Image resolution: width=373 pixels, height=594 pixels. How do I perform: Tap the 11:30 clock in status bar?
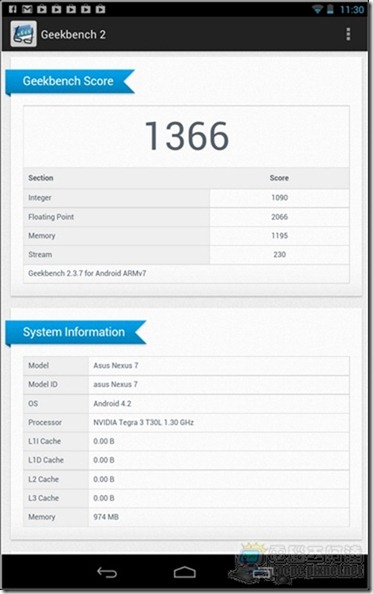point(352,9)
